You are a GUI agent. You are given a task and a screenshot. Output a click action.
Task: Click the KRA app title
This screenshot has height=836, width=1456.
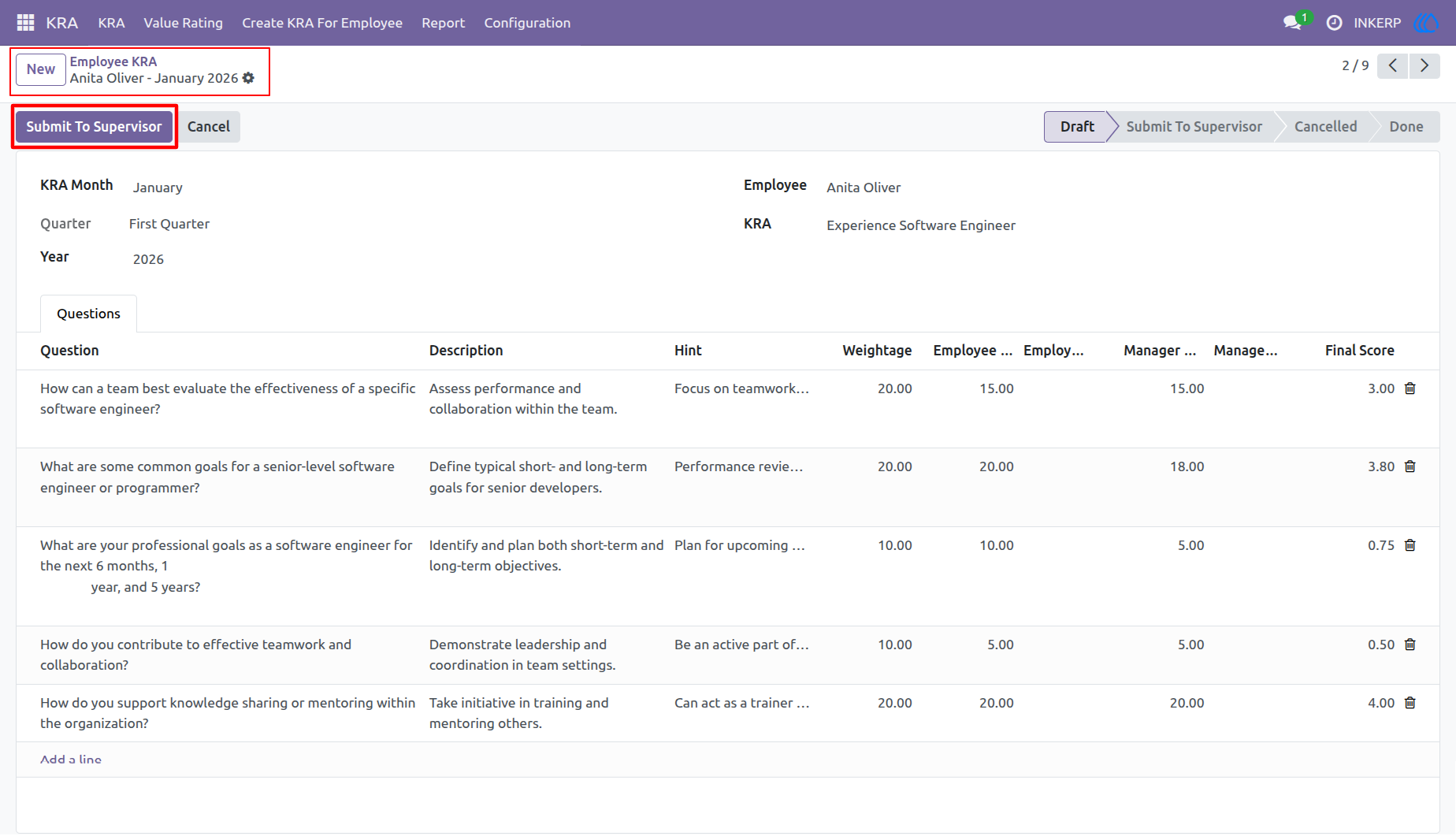click(62, 23)
